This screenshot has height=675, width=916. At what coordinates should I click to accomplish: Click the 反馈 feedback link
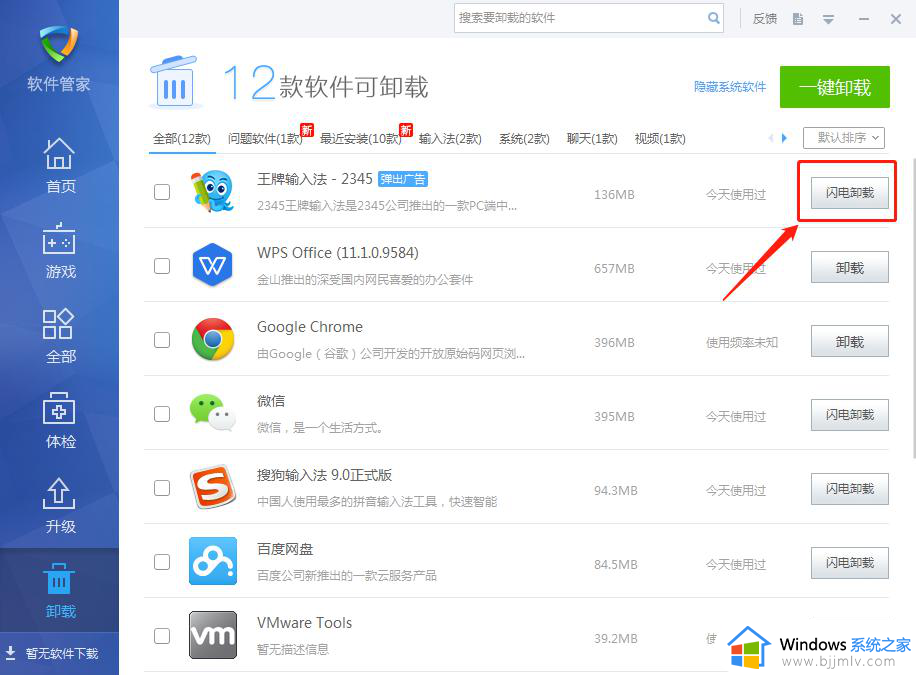[x=765, y=19]
